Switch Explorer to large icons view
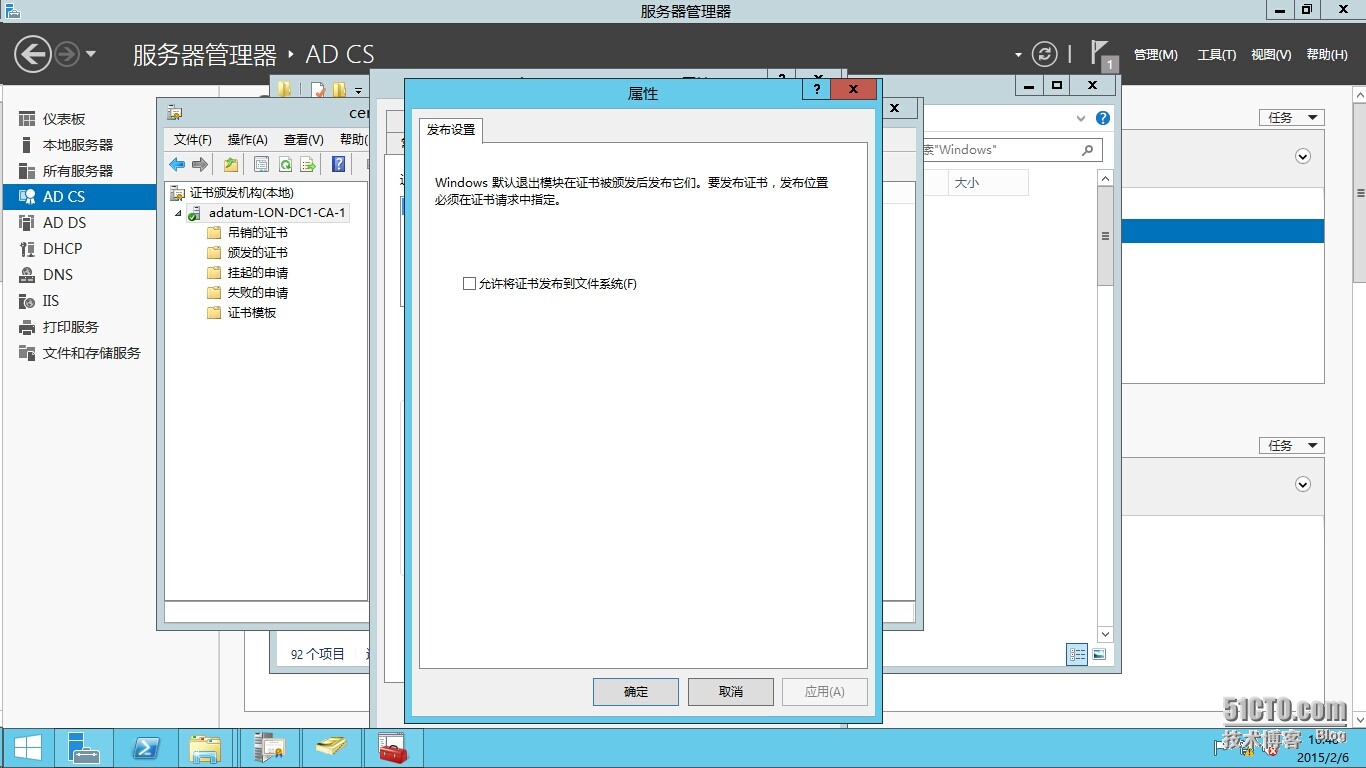The width and height of the screenshot is (1366, 768). click(x=1099, y=655)
